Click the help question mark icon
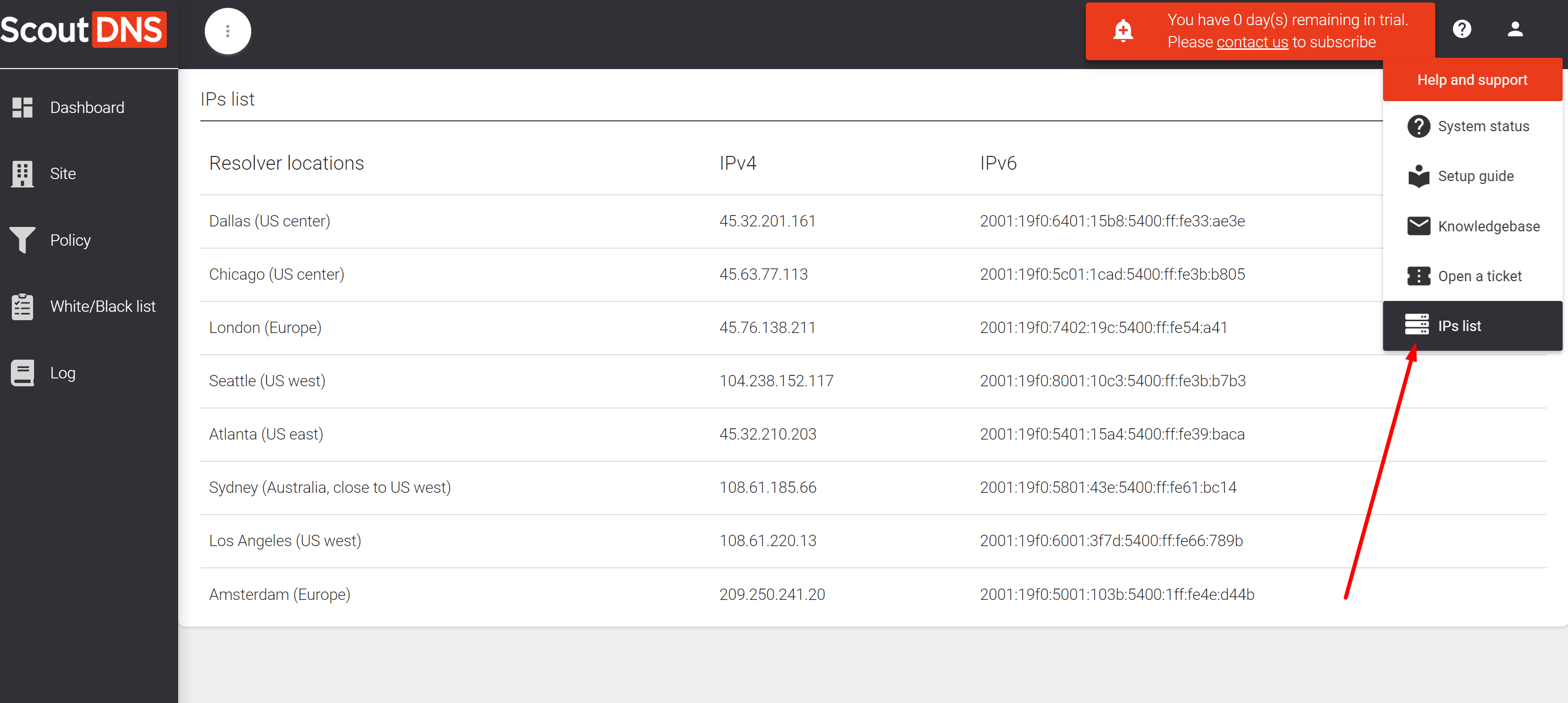Screen dimensions: 1568x703 1461,29
